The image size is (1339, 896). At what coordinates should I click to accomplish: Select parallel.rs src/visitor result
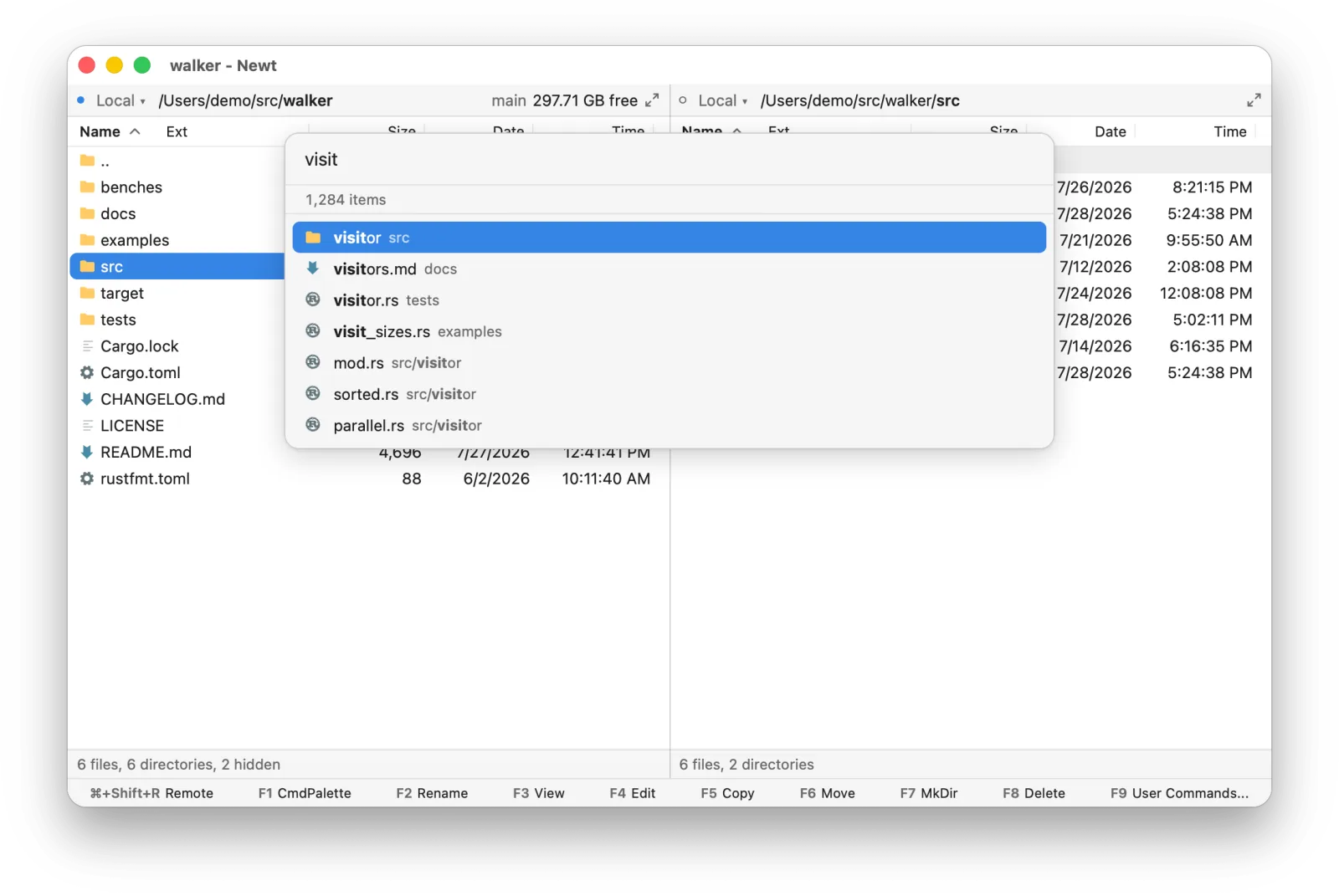pyautogui.click(x=669, y=425)
